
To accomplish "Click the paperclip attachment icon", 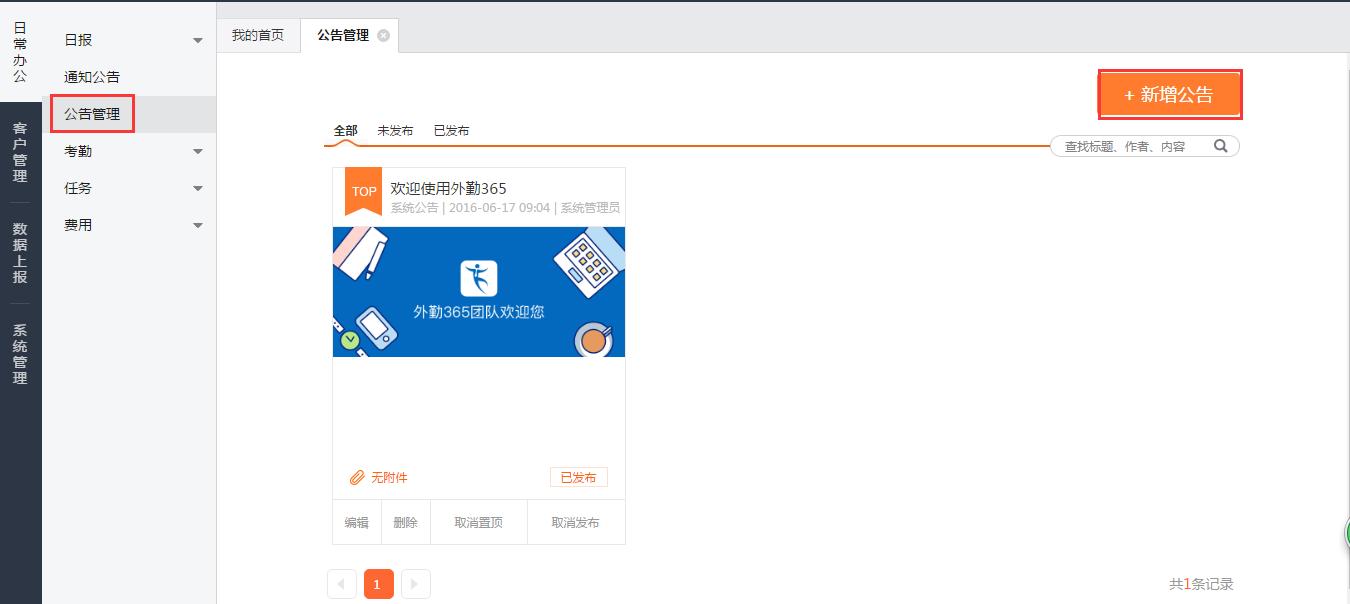I will 357,478.
